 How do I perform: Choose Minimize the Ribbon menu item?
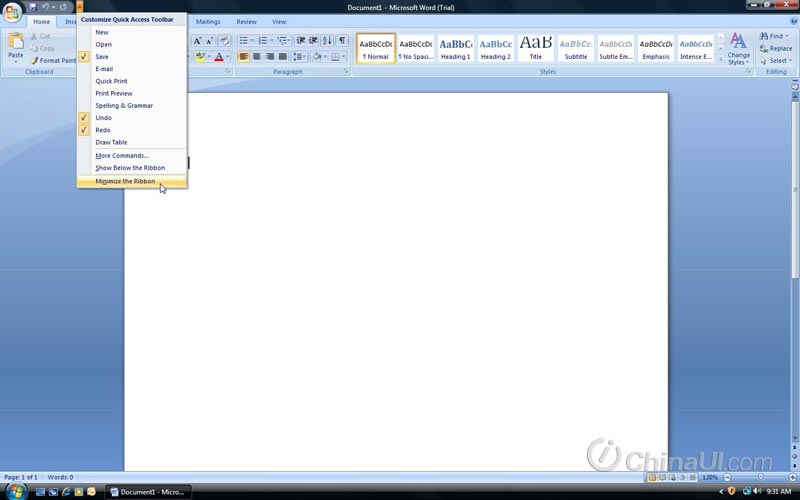125,182
